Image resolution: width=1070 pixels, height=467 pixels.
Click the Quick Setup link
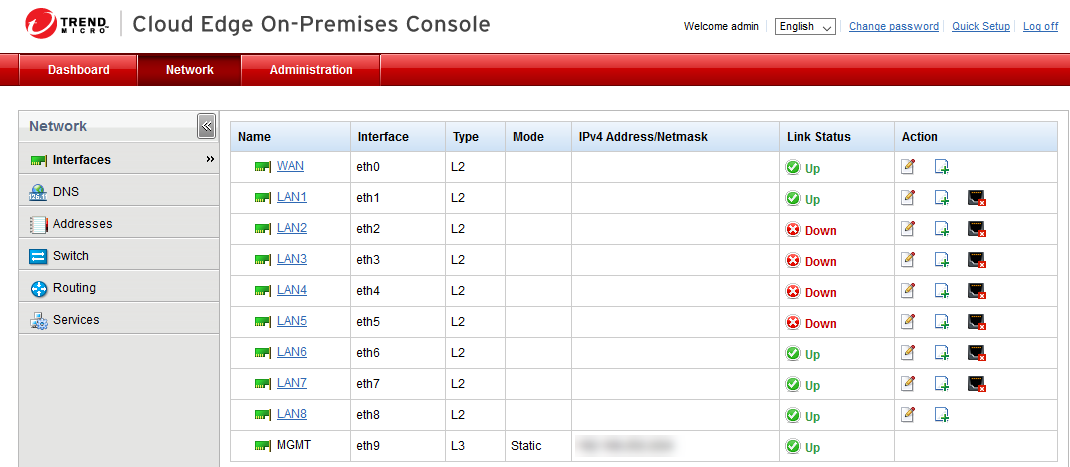point(981,27)
